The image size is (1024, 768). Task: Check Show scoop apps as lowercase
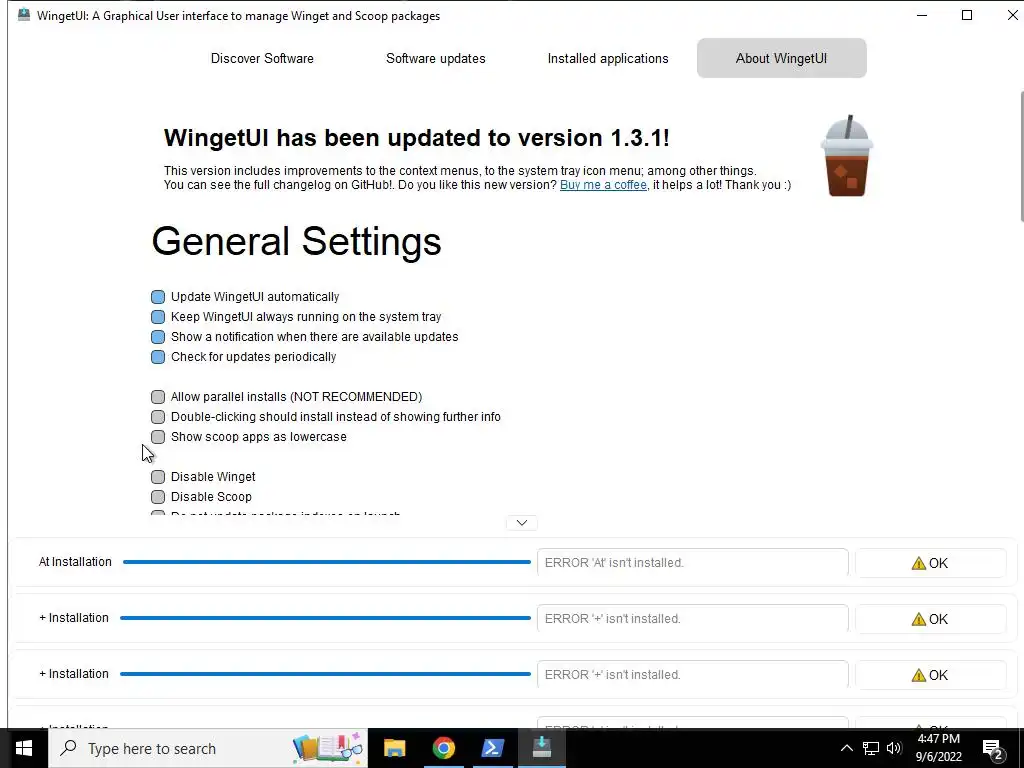[158, 437]
